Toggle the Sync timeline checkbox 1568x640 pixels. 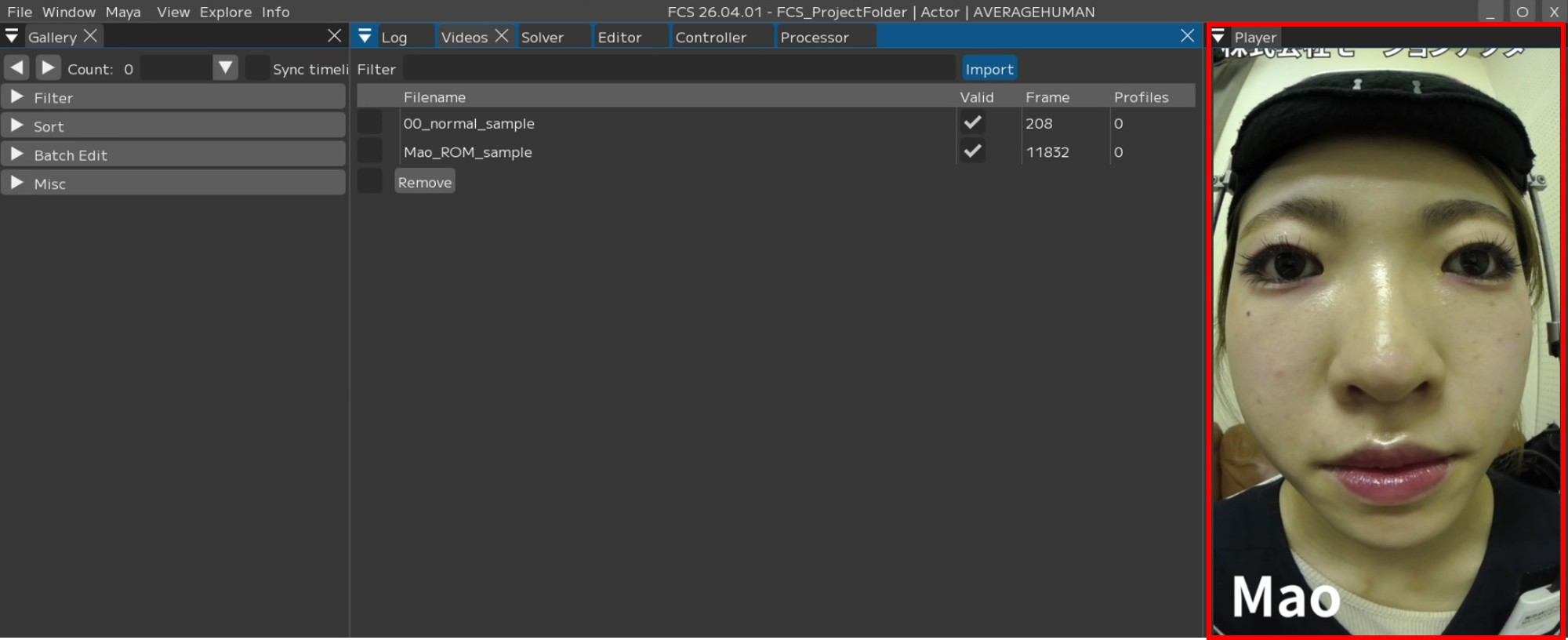(x=256, y=68)
